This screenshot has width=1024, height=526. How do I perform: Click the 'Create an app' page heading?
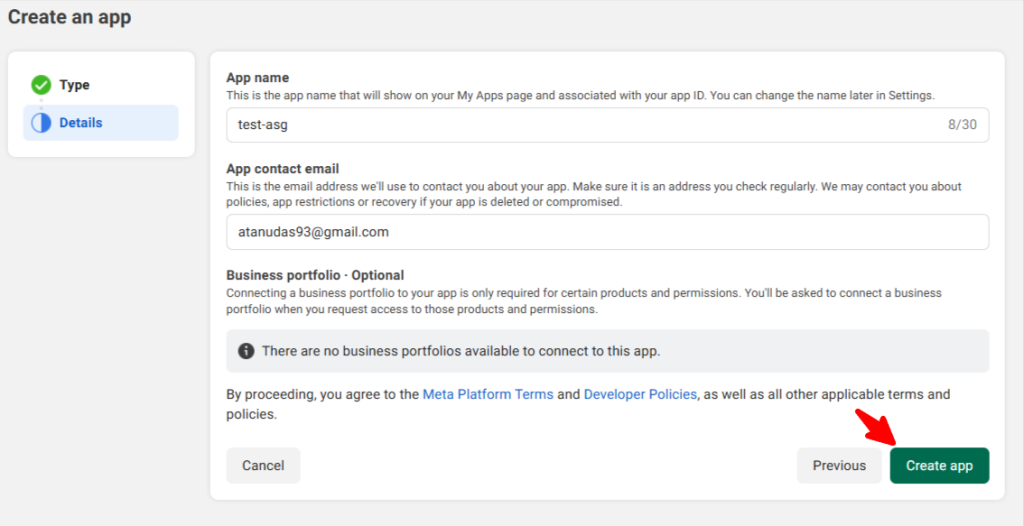(x=70, y=17)
